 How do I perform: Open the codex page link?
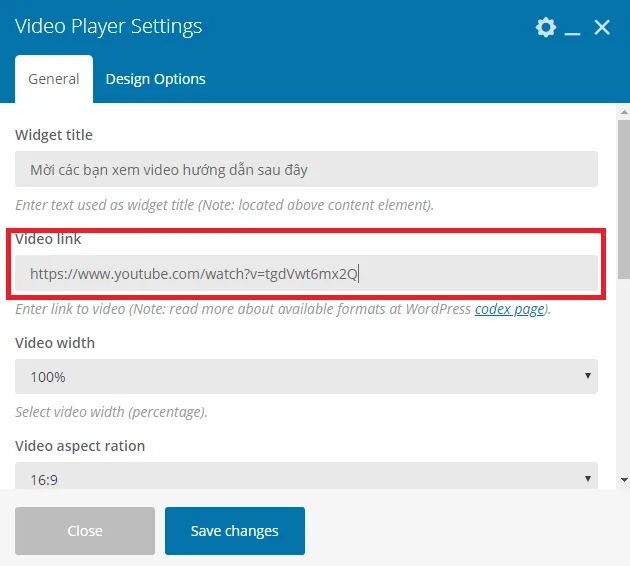(x=510, y=309)
